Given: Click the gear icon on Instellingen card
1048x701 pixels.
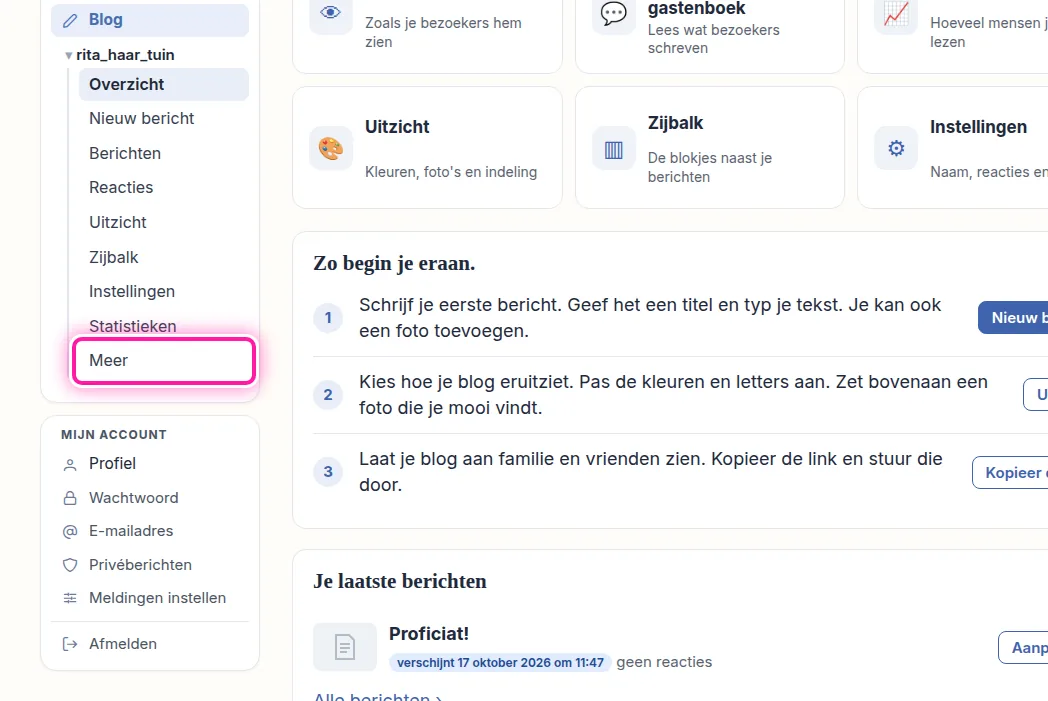Looking at the screenshot, I should [896, 148].
